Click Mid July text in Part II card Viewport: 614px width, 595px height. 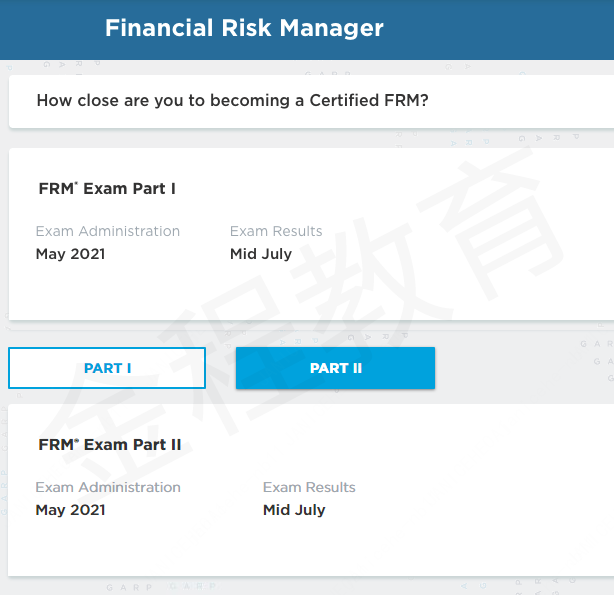(x=294, y=510)
